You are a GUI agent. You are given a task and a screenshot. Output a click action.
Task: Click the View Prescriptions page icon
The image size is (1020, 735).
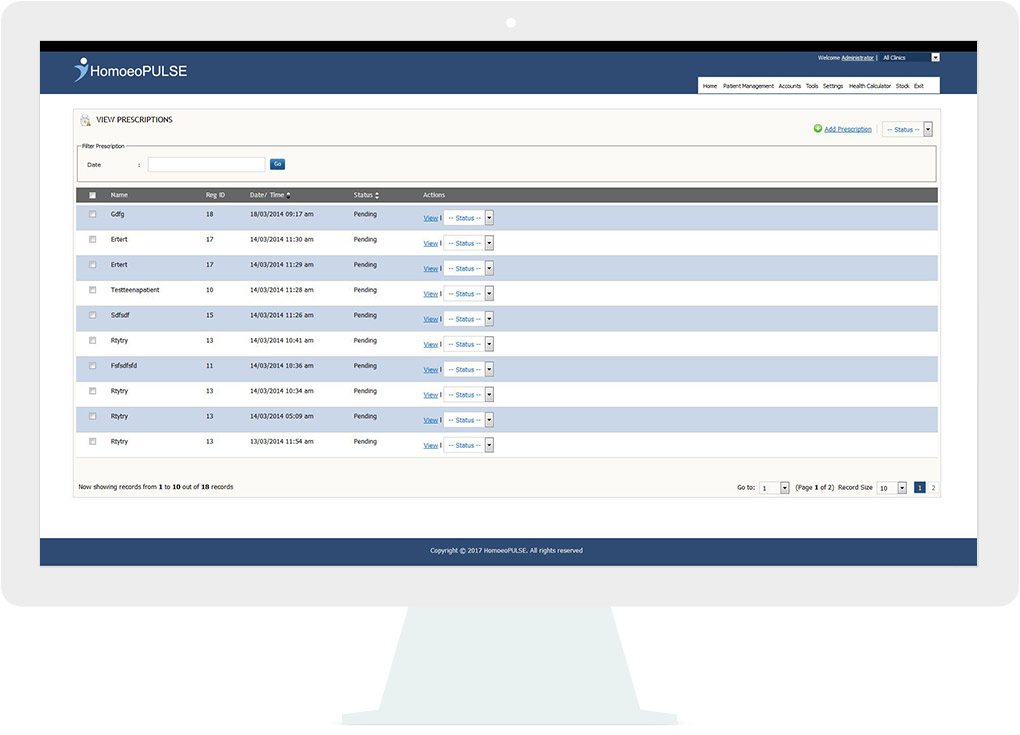point(85,121)
